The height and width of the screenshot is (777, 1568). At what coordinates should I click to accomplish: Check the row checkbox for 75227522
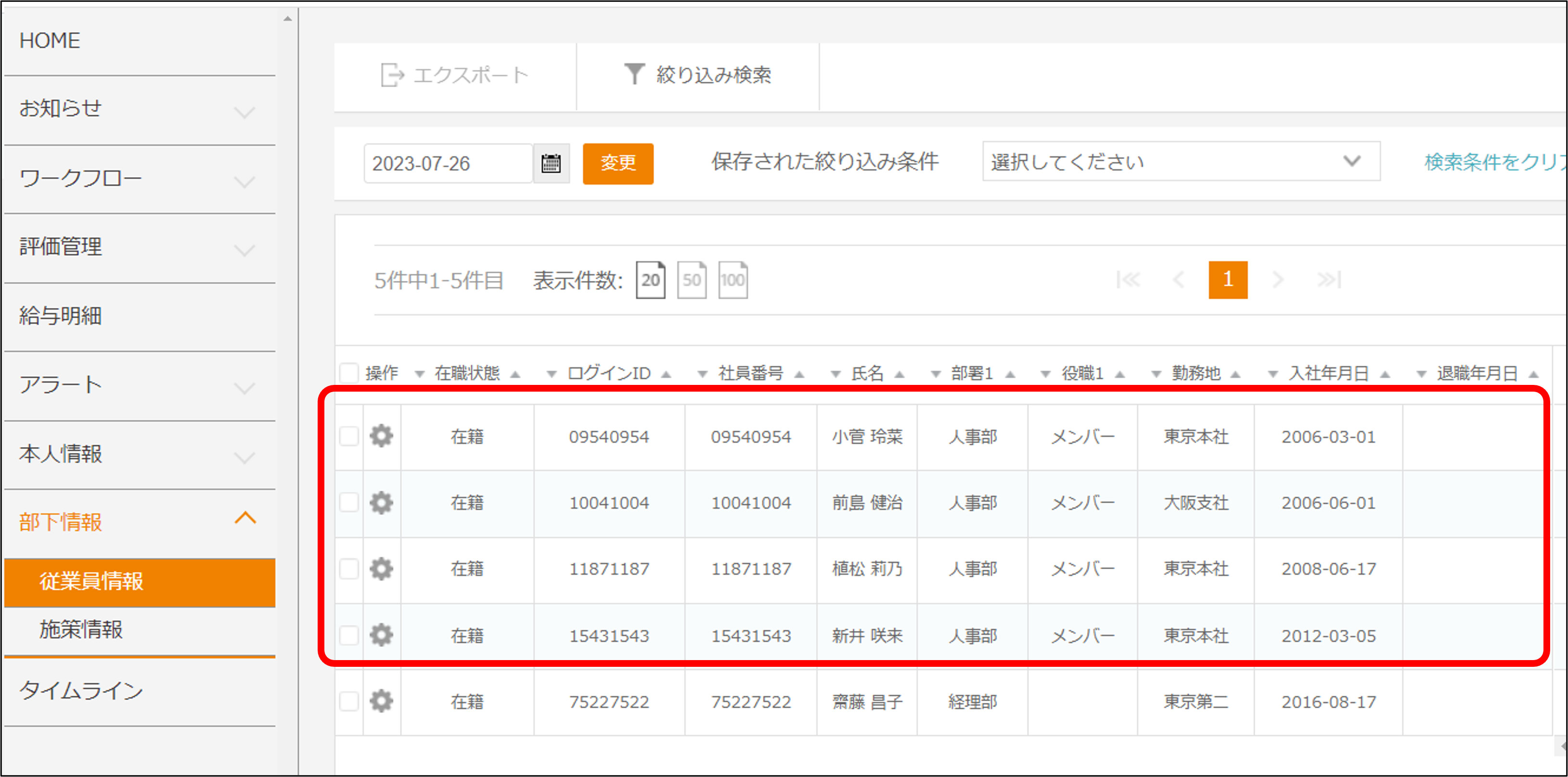[349, 701]
